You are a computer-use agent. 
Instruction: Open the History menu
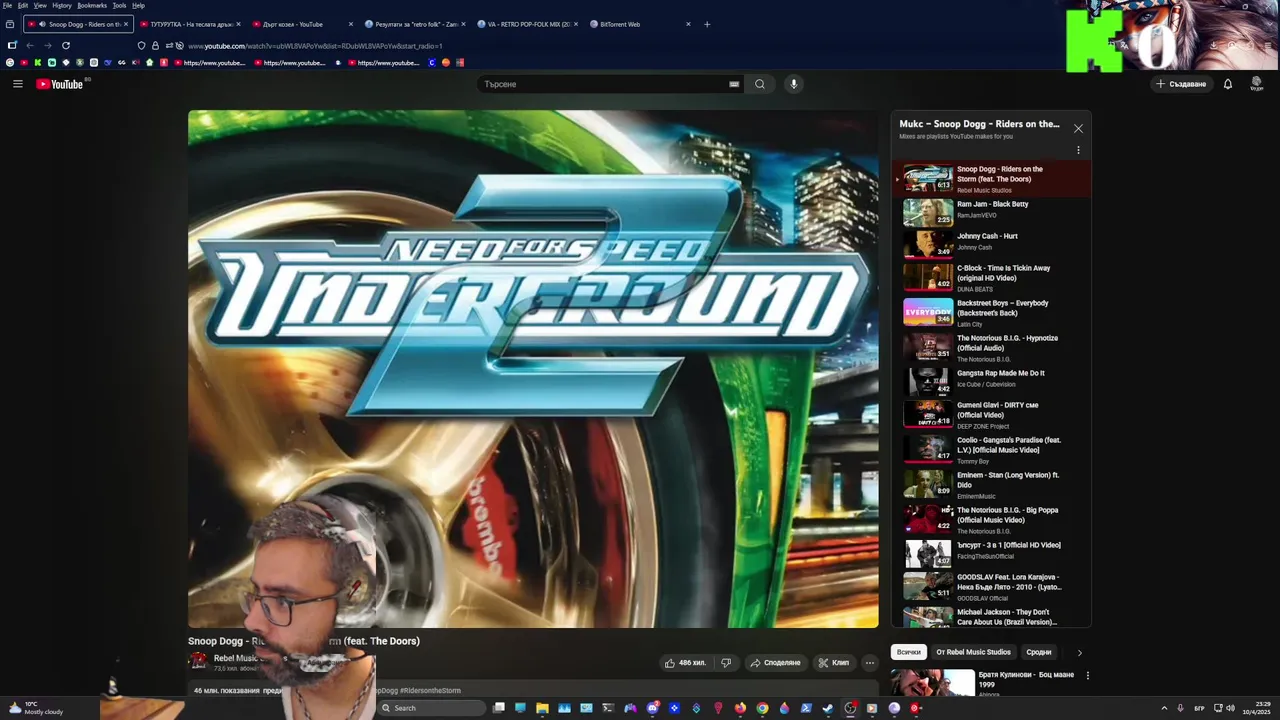(62, 5)
